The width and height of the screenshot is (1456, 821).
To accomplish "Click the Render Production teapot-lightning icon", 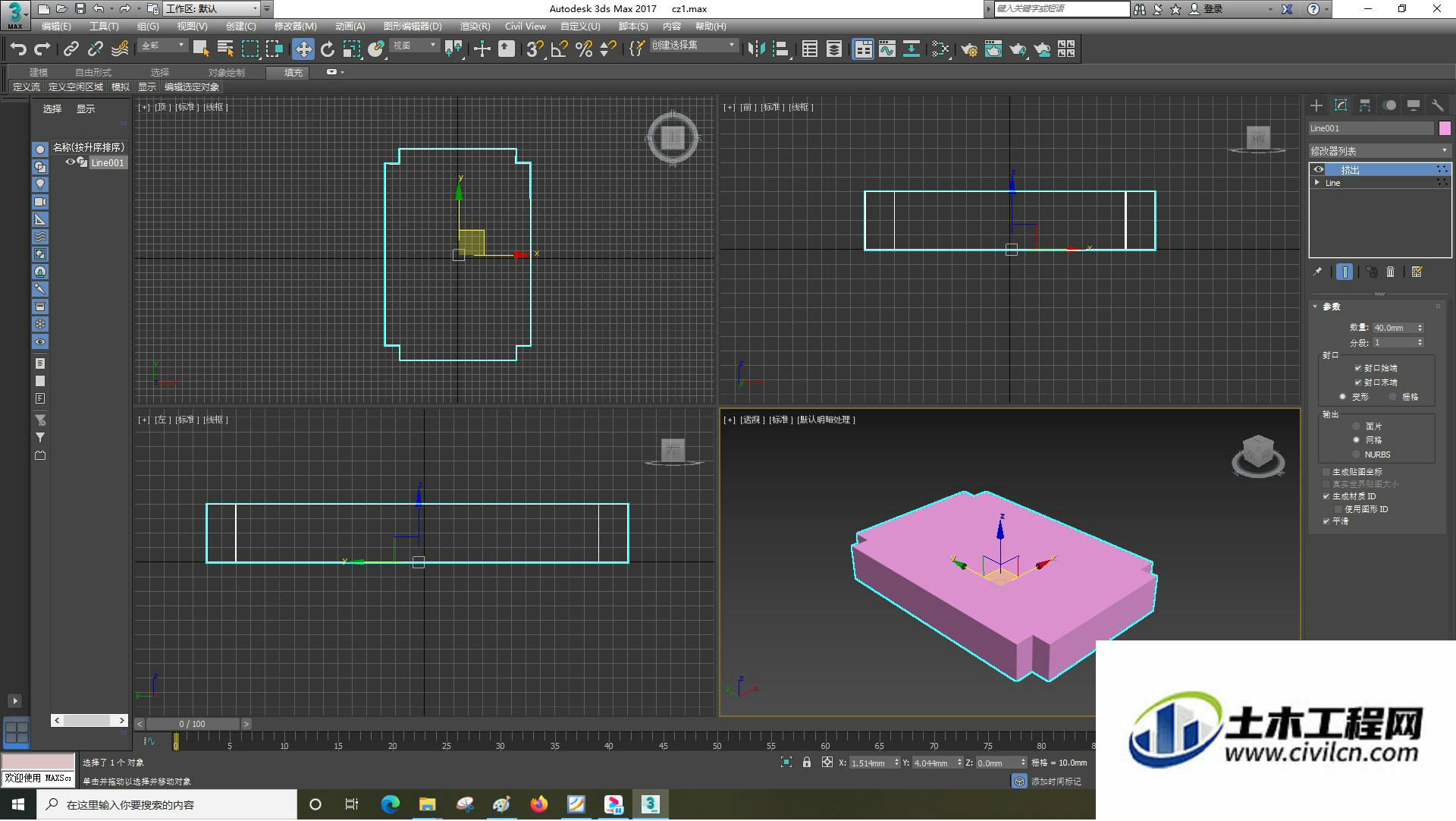I will (x=1018, y=49).
